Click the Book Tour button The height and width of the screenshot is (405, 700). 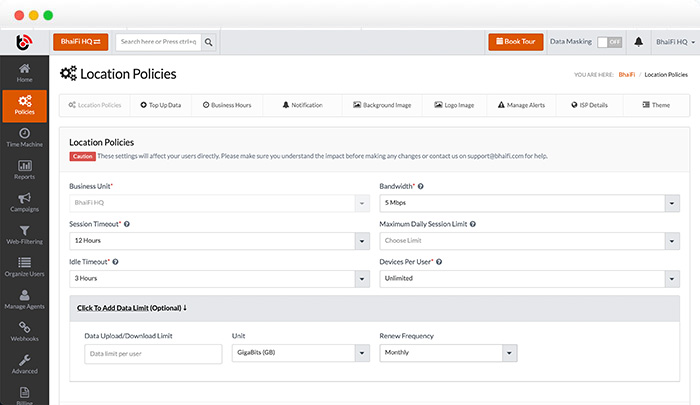coord(515,42)
